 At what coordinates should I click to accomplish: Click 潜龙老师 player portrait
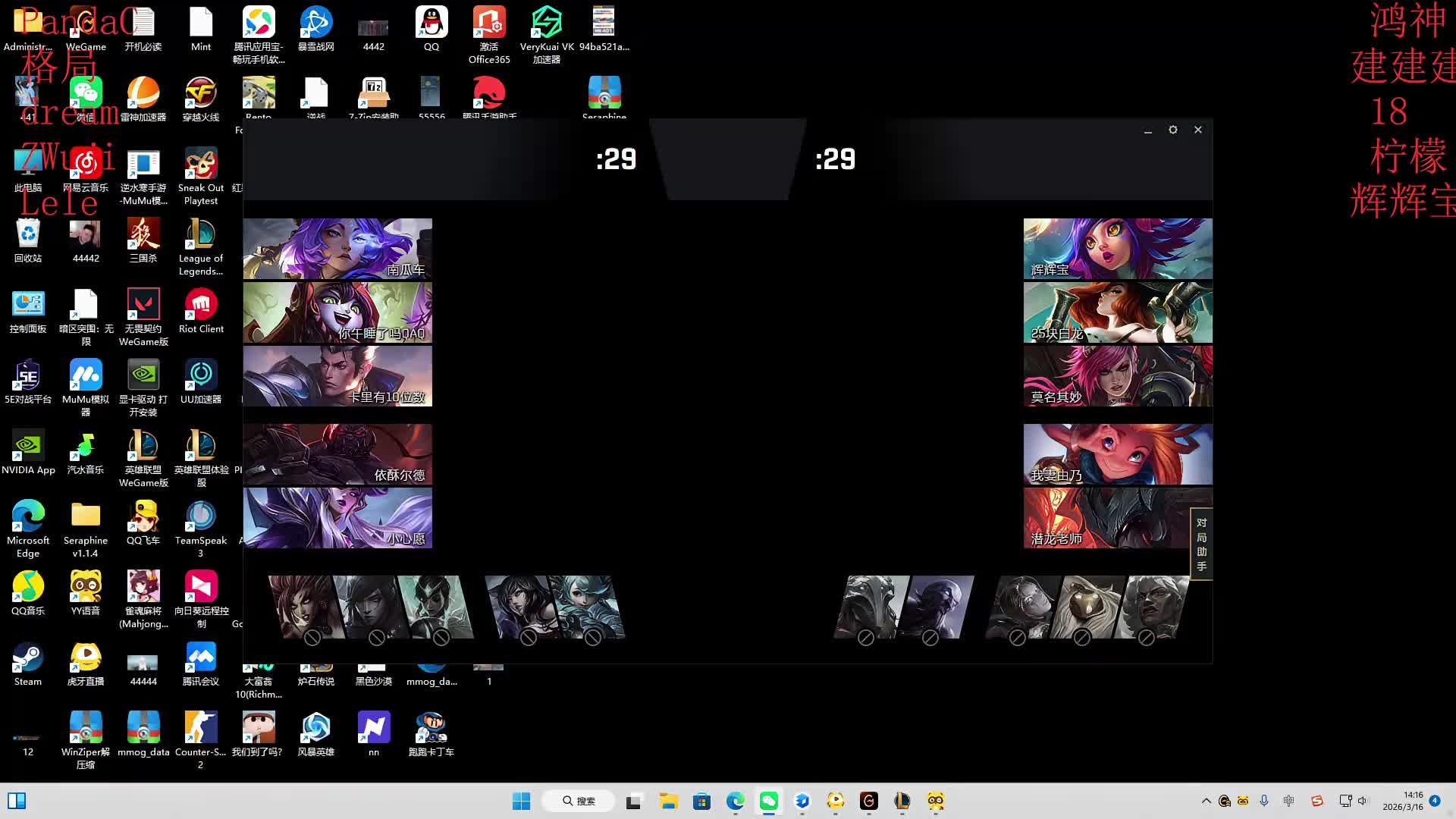click(1107, 517)
